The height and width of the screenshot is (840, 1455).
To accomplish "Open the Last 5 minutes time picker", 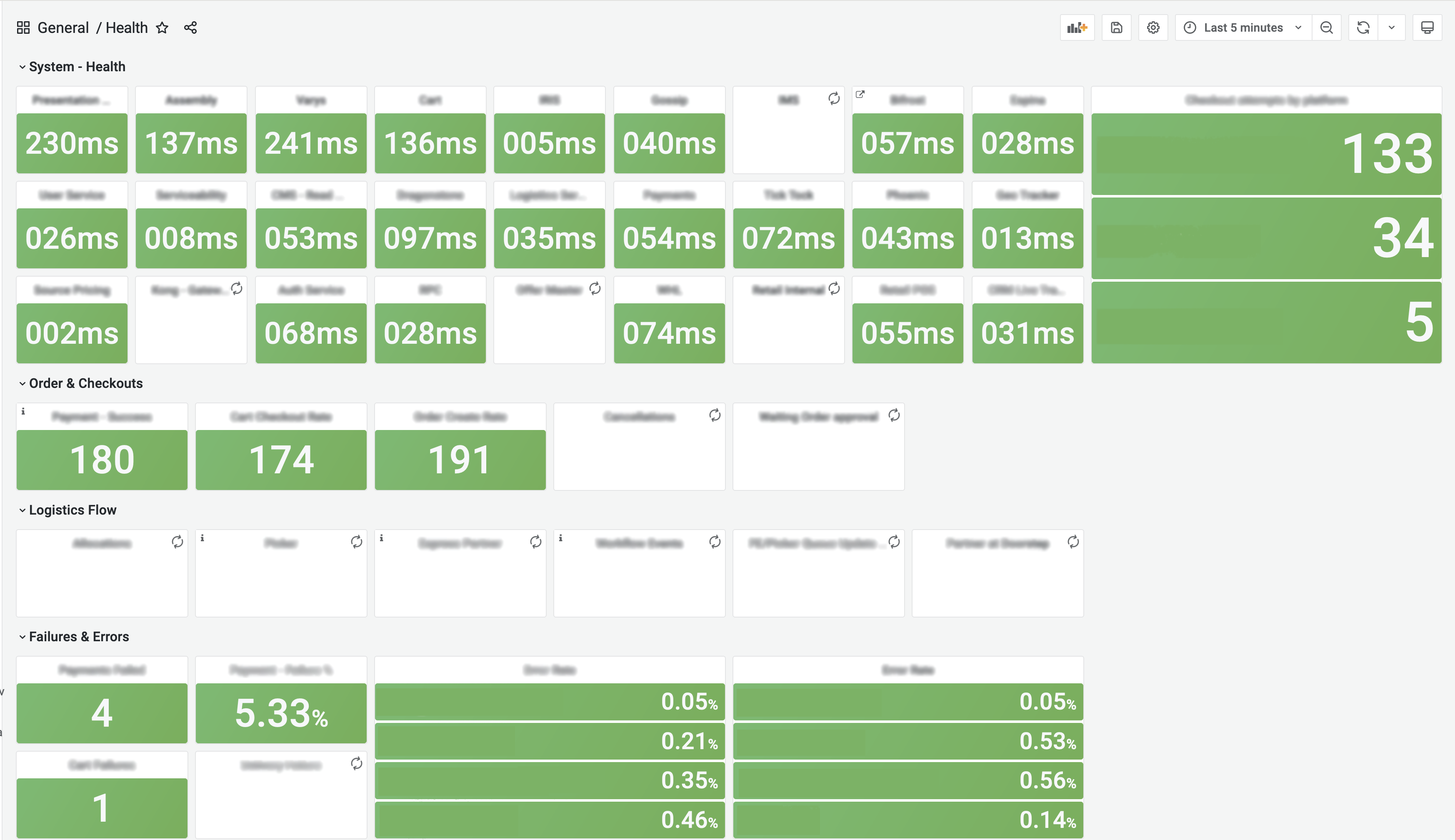I will [1242, 27].
